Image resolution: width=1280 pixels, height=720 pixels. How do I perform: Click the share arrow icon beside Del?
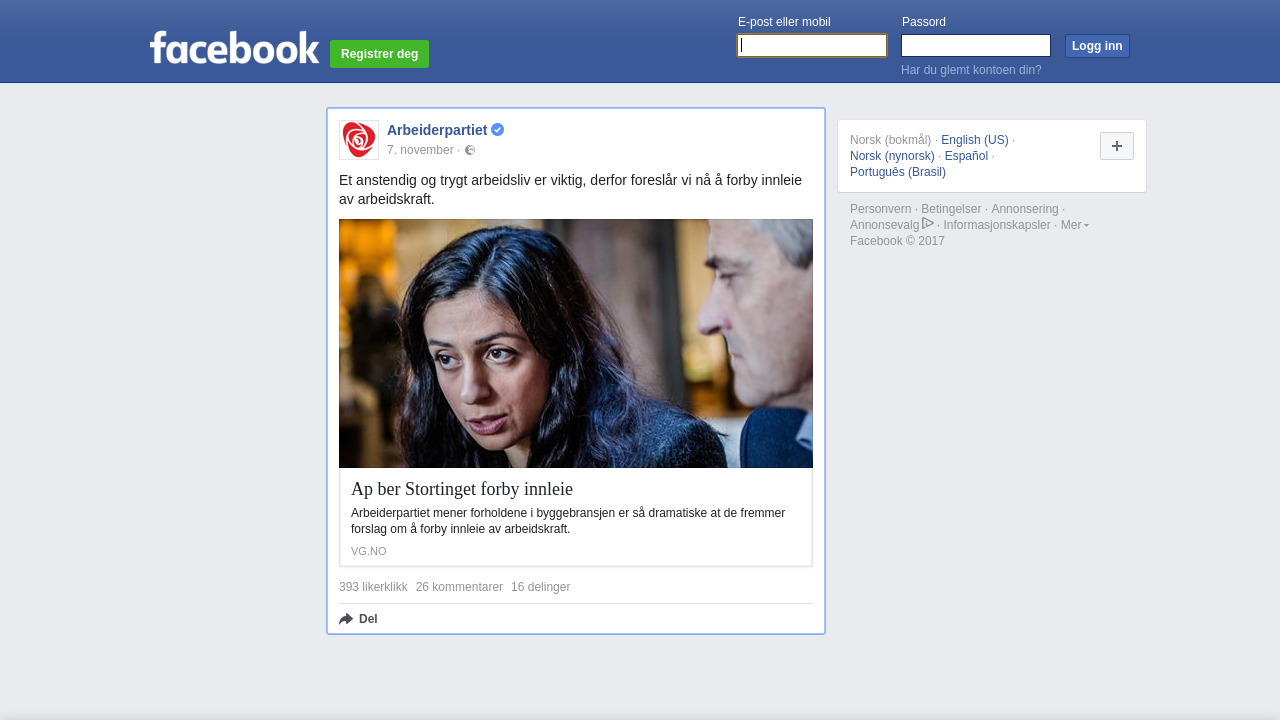pos(346,619)
